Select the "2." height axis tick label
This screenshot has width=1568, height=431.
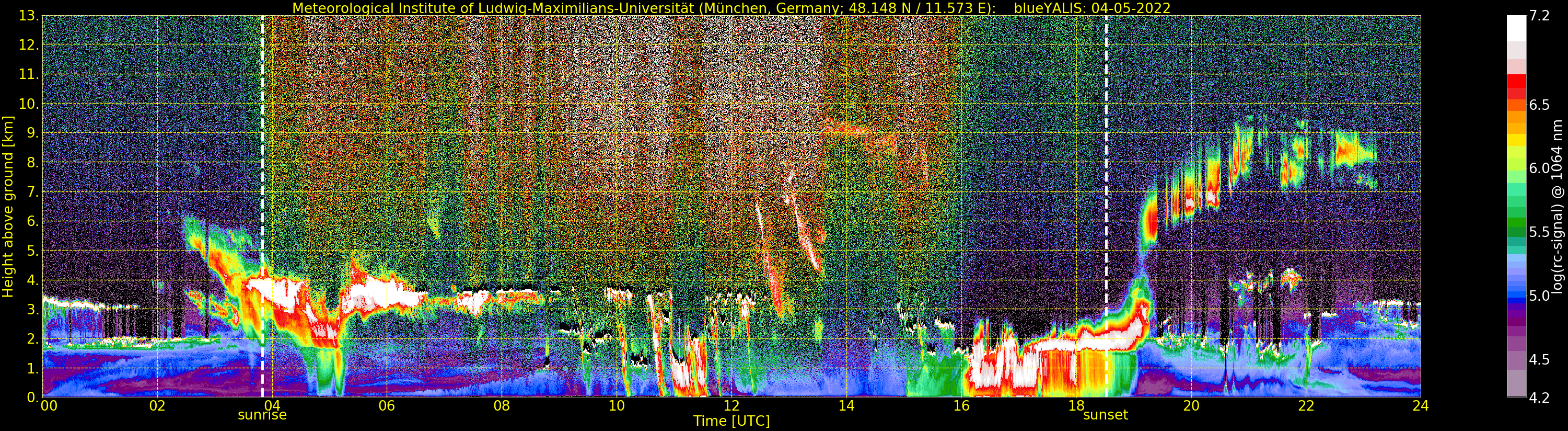(x=32, y=338)
